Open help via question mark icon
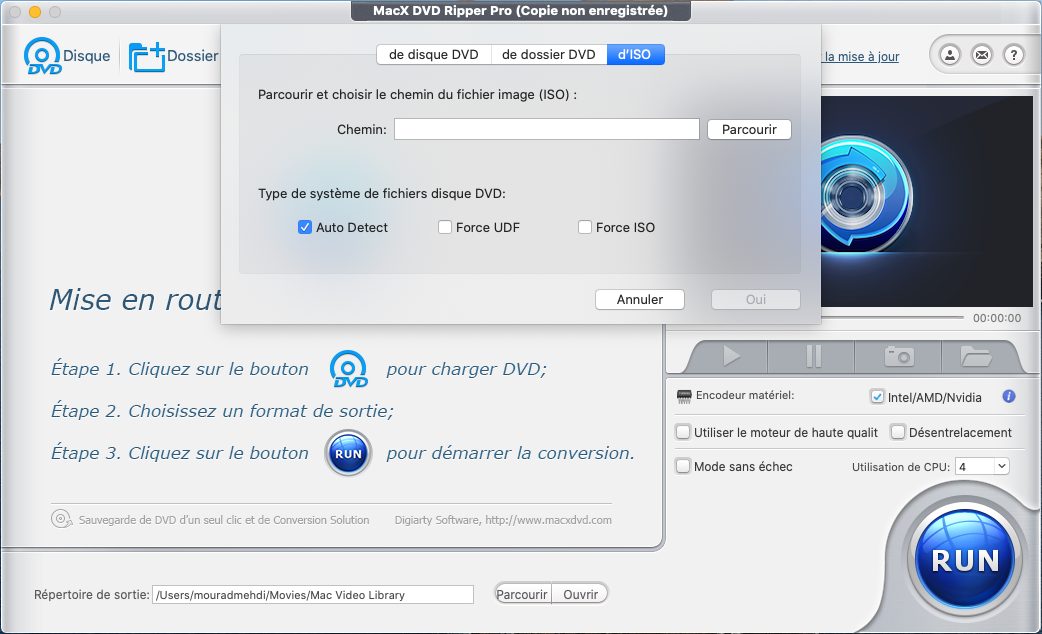The height and width of the screenshot is (634, 1042). 1013,55
